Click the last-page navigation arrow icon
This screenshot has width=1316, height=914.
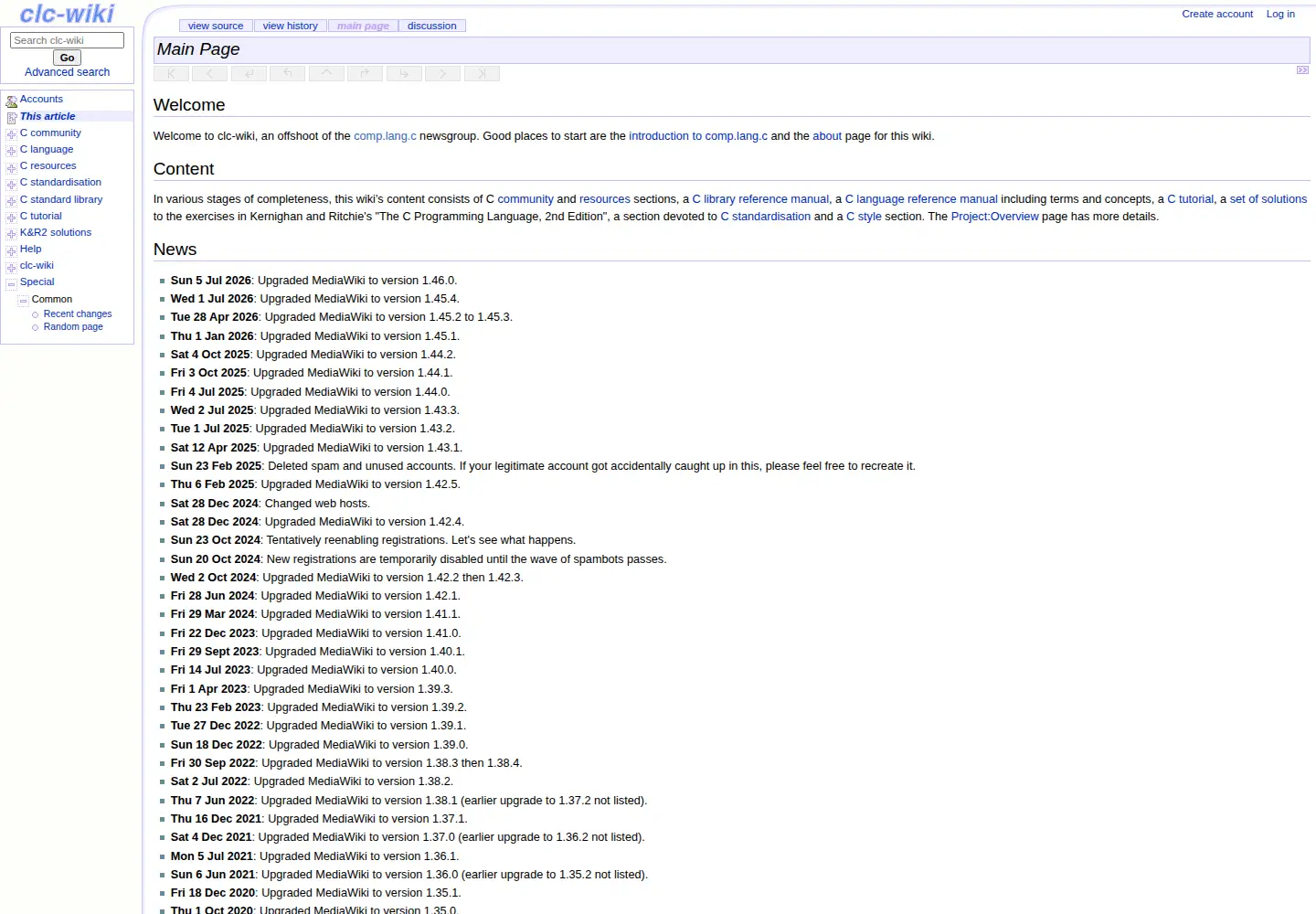point(482,73)
